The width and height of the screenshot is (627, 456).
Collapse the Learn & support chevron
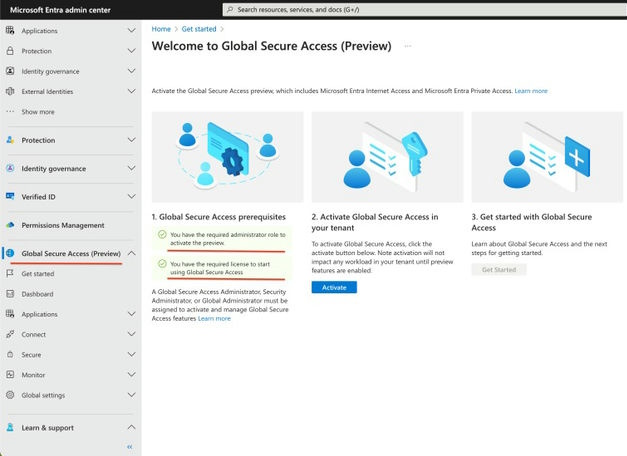click(131, 428)
